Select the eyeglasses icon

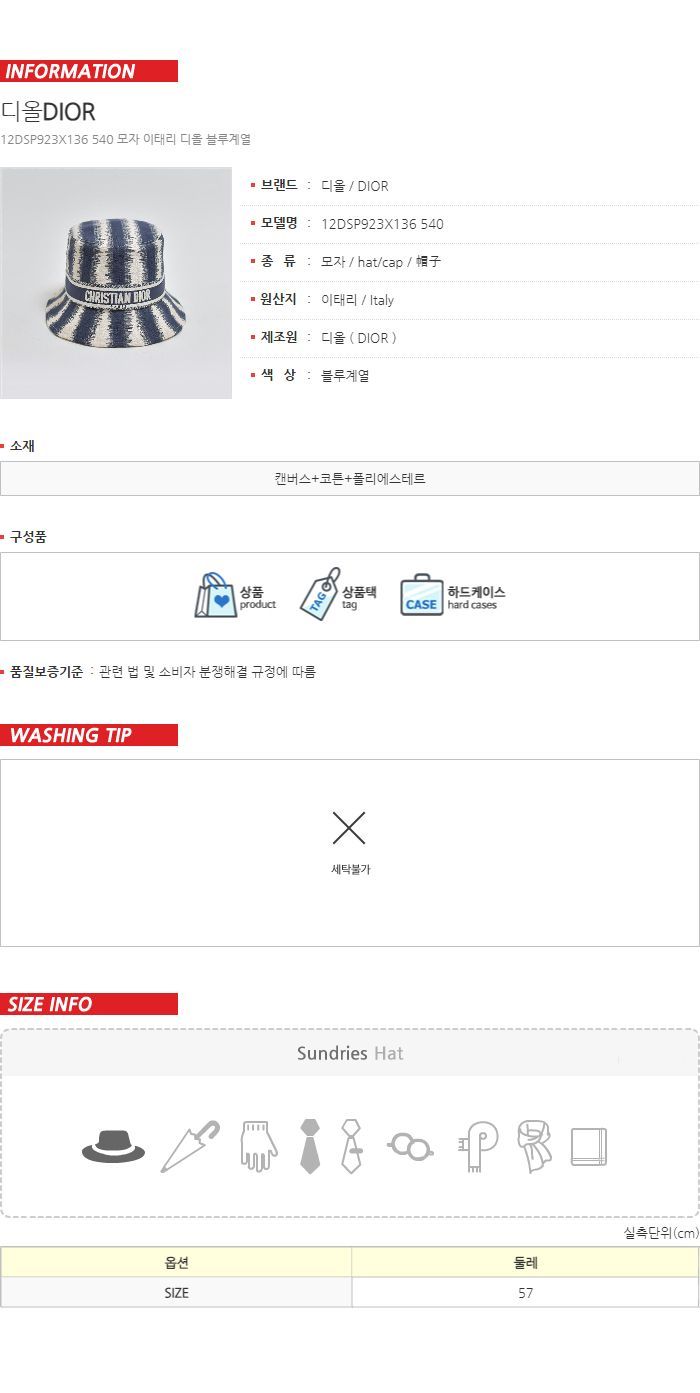point(410,1145)
